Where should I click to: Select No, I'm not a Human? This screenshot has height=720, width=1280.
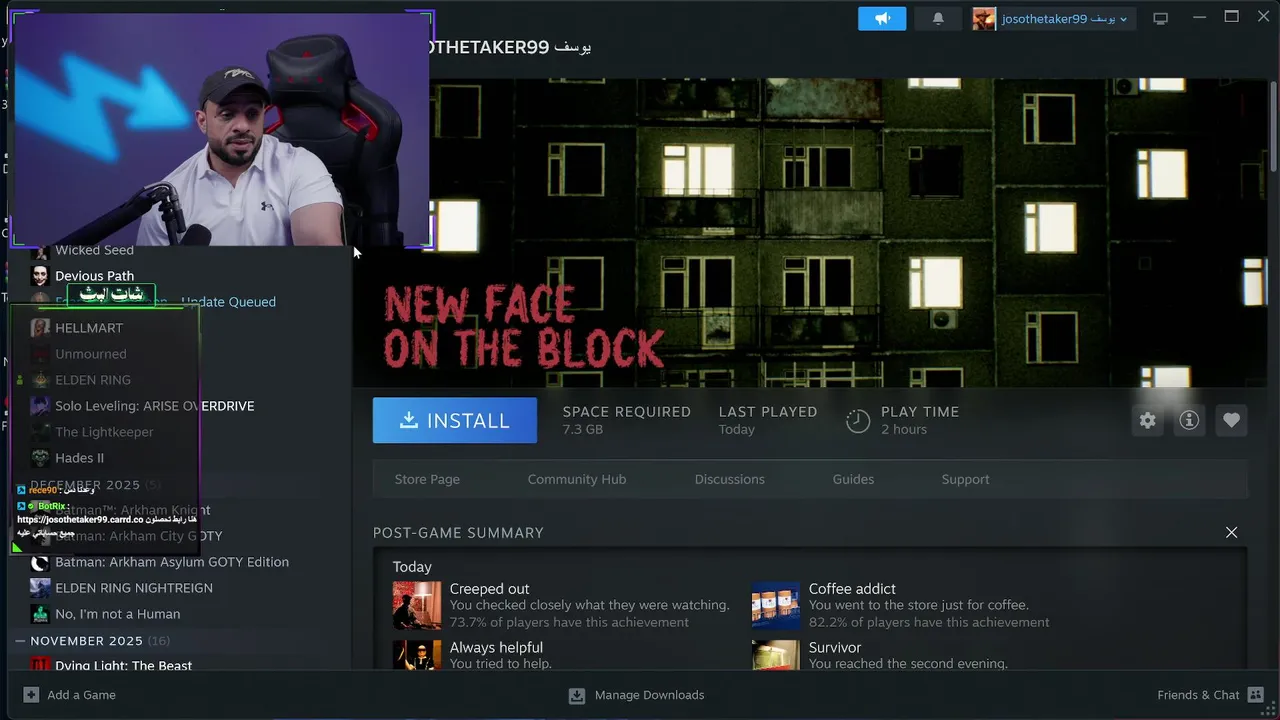(x=118, y=614)
